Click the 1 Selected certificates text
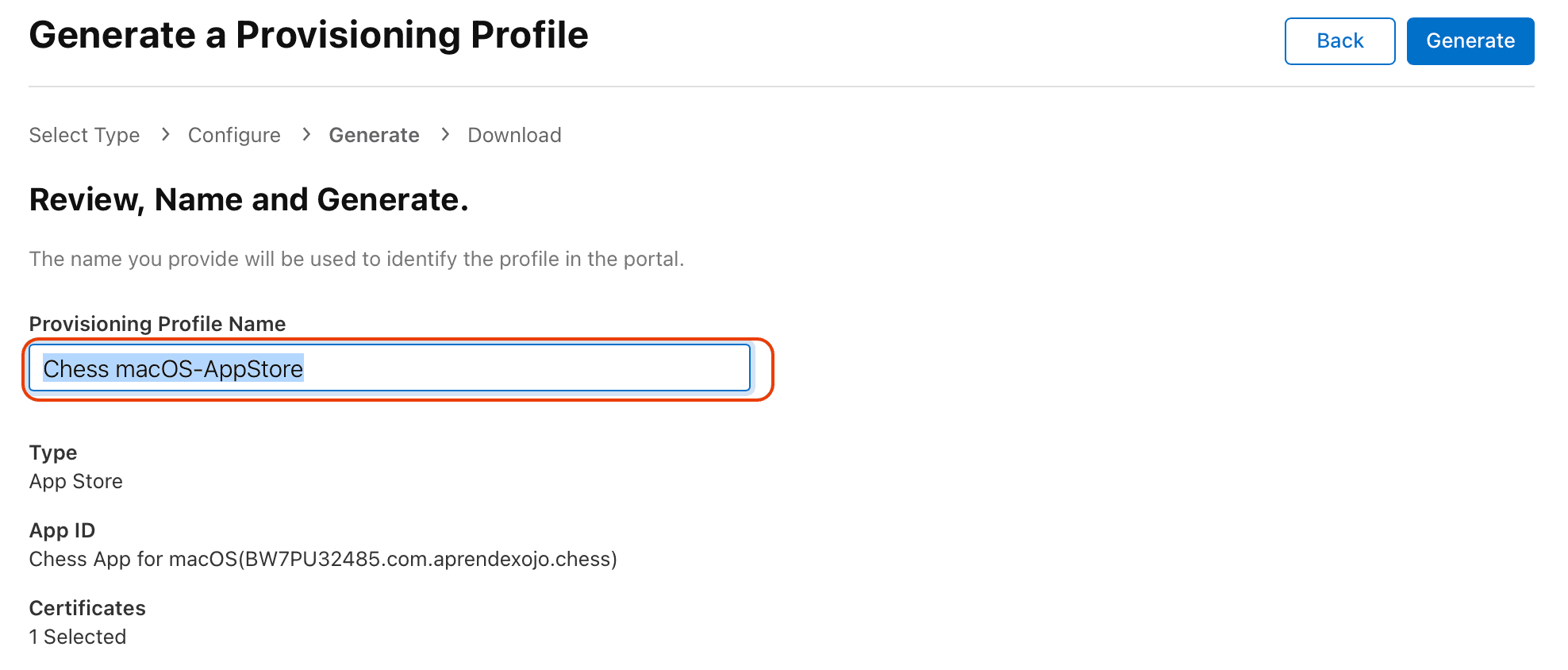1568x670 pixels. click(78, 637)
